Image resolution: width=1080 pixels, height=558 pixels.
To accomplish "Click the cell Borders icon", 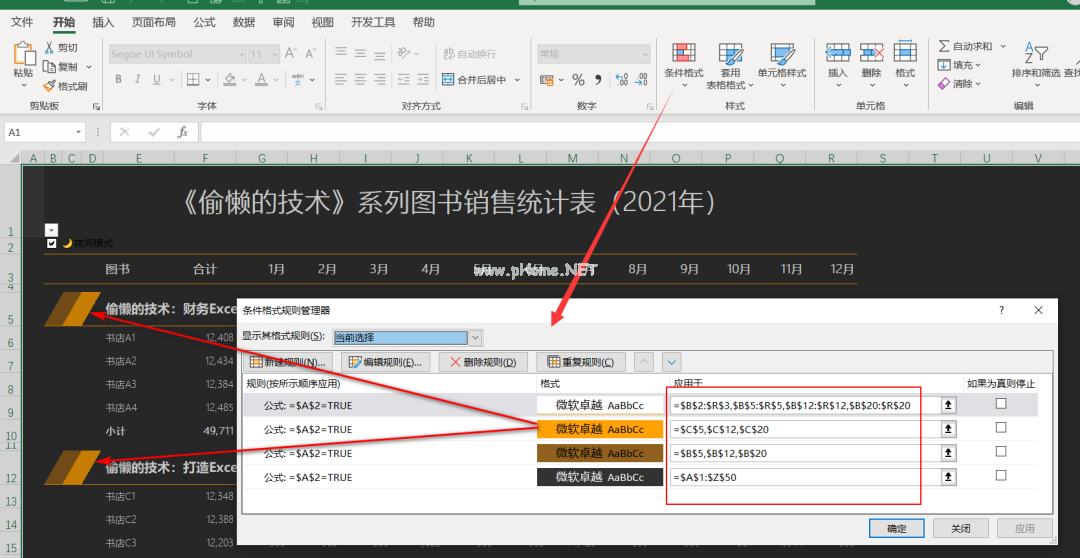I will (x=194, y=80).
